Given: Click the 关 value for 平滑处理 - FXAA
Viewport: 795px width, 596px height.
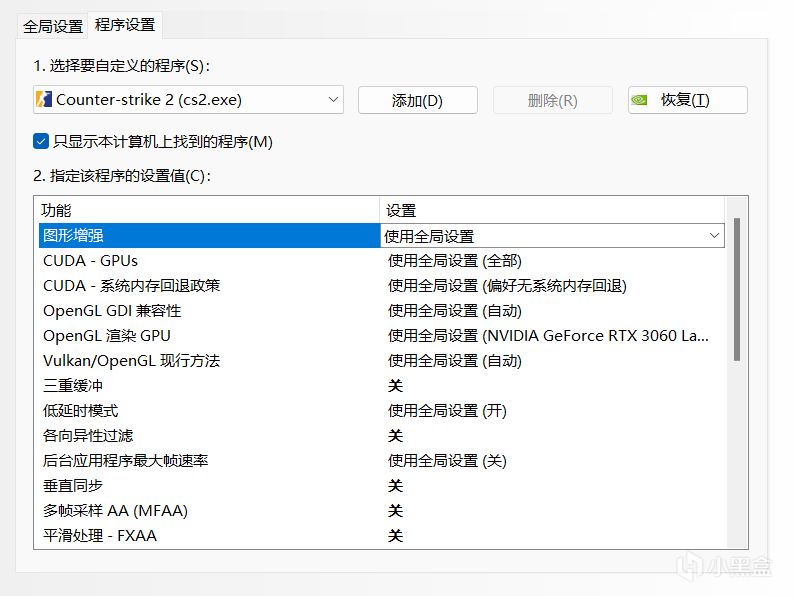Looking at the screenshot, I should (x=395, y=535).
